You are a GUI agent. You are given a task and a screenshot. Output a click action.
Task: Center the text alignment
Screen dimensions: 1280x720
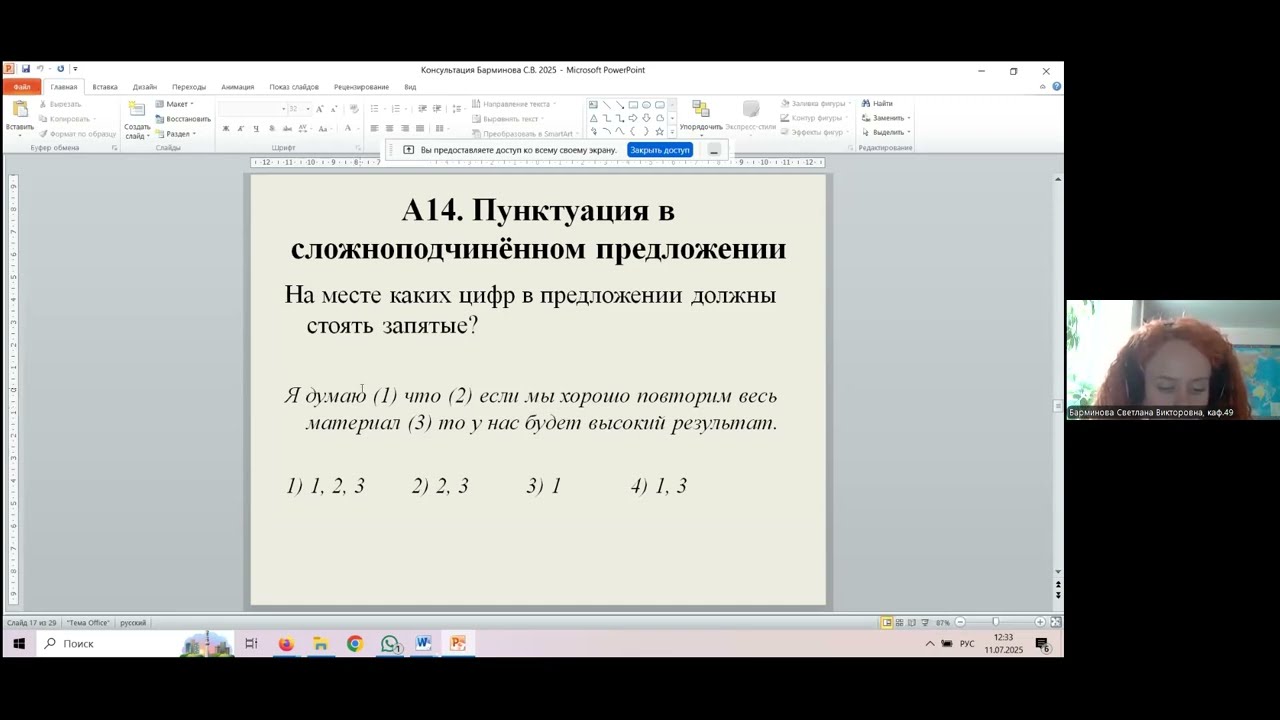390,128
